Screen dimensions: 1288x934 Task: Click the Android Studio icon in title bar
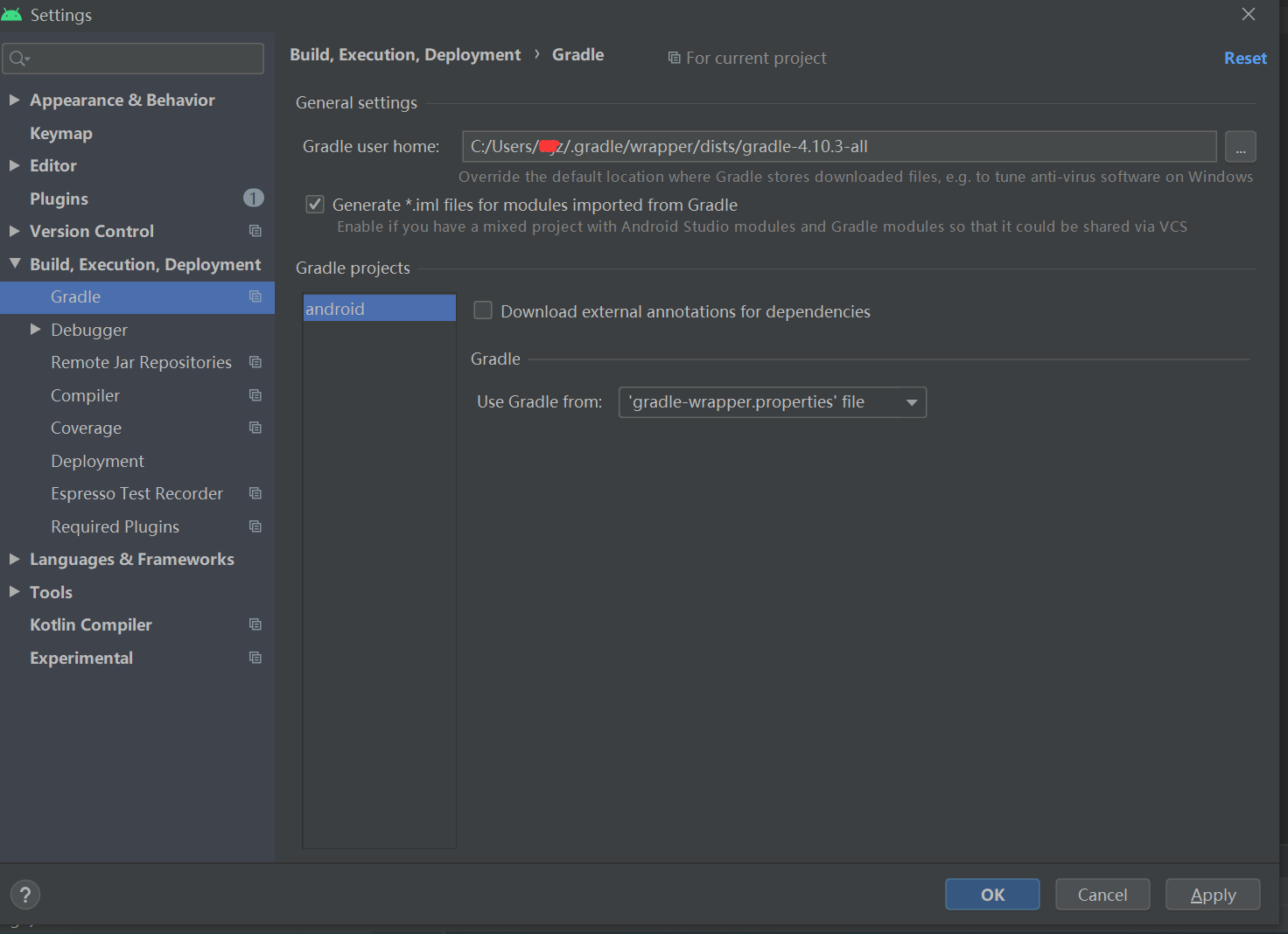[x=11, y=15]
